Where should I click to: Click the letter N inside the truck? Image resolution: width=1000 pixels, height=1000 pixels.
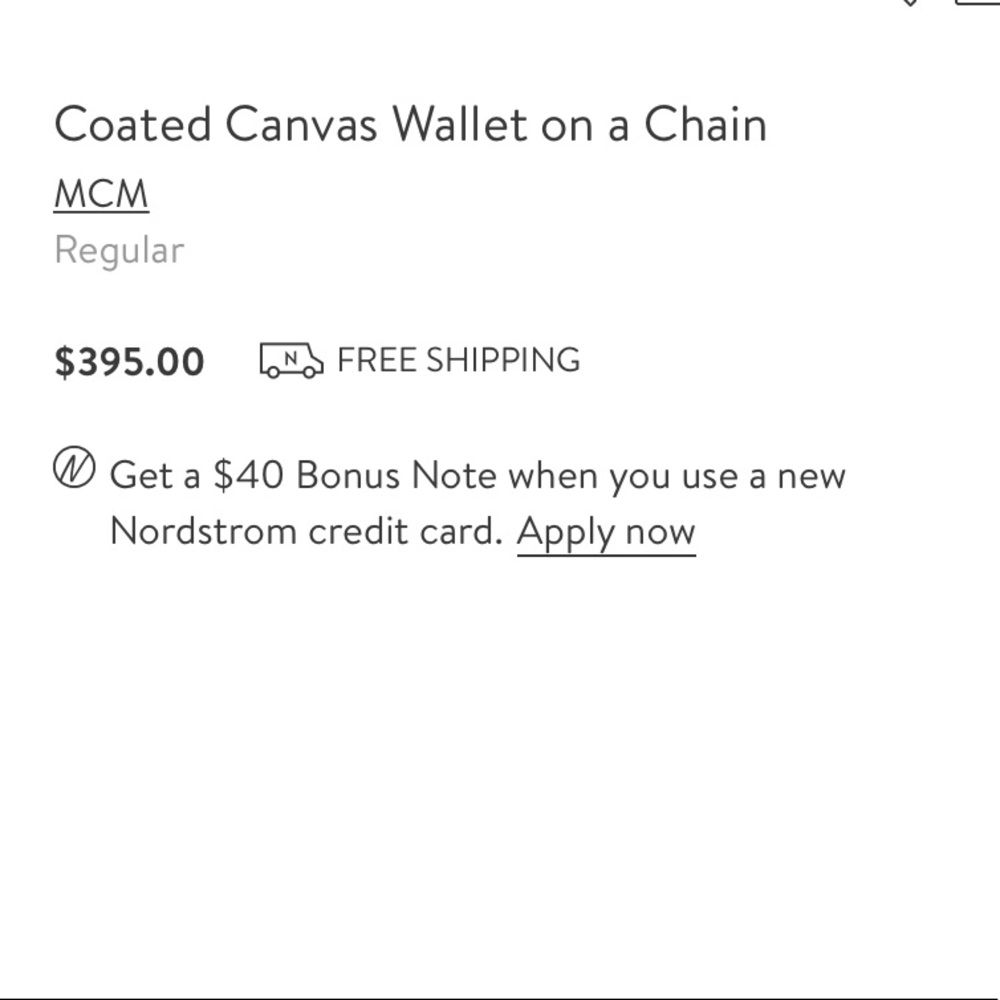pyautogui.click(x=291, y=356)
